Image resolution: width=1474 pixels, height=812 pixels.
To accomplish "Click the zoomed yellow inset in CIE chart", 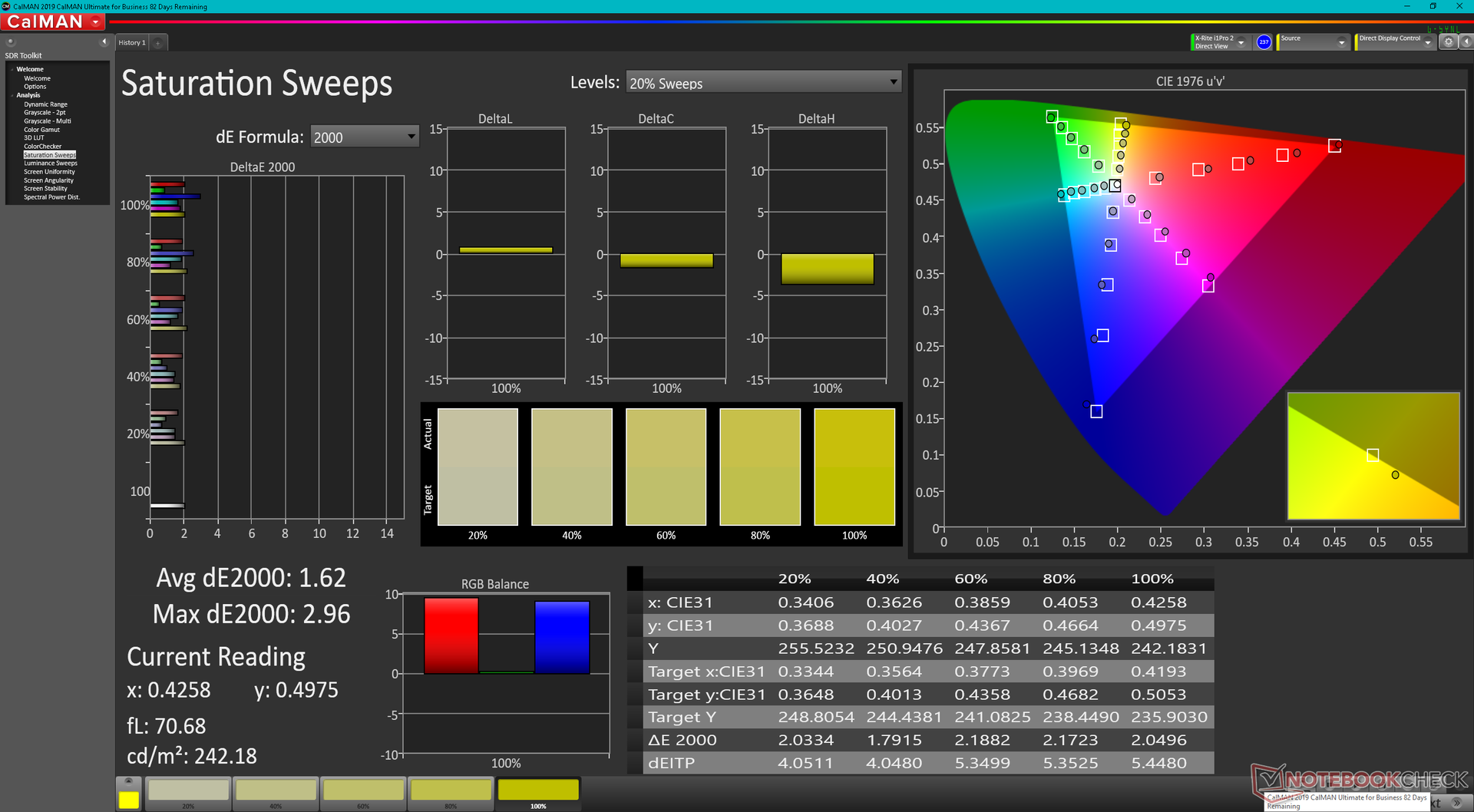I will click(1373, 456).
